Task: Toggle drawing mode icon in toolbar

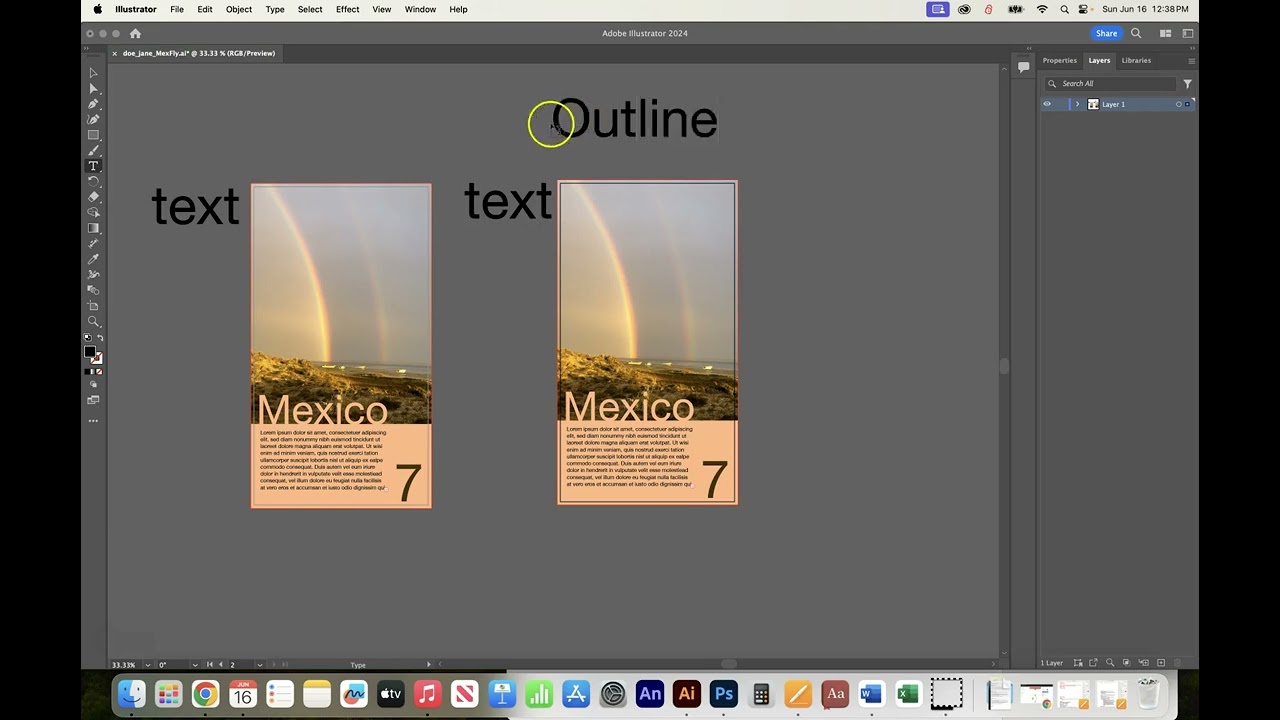Action: pos(93,384)
